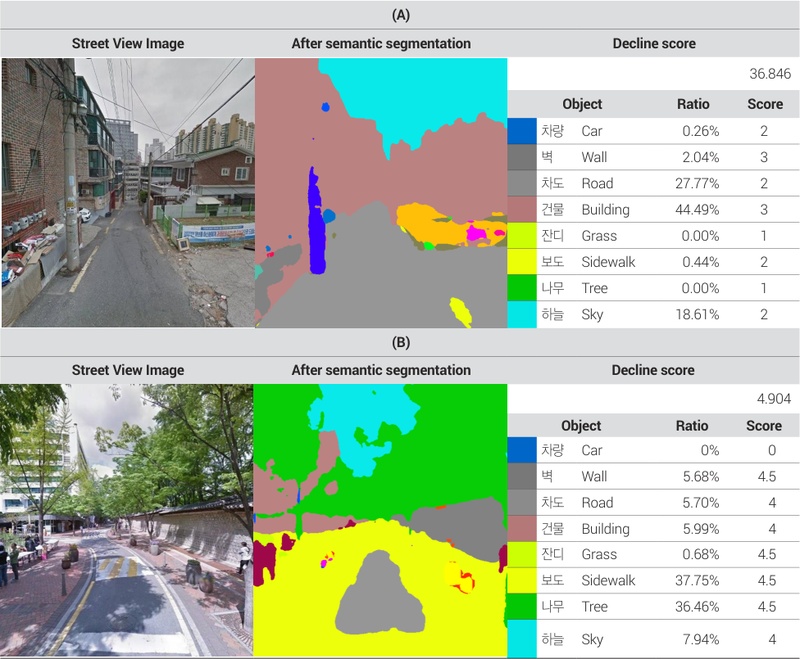Click the 37.75% Sidewalk ratio in panel B
Viewport: 800px width, 659px height.
[695, 580]
